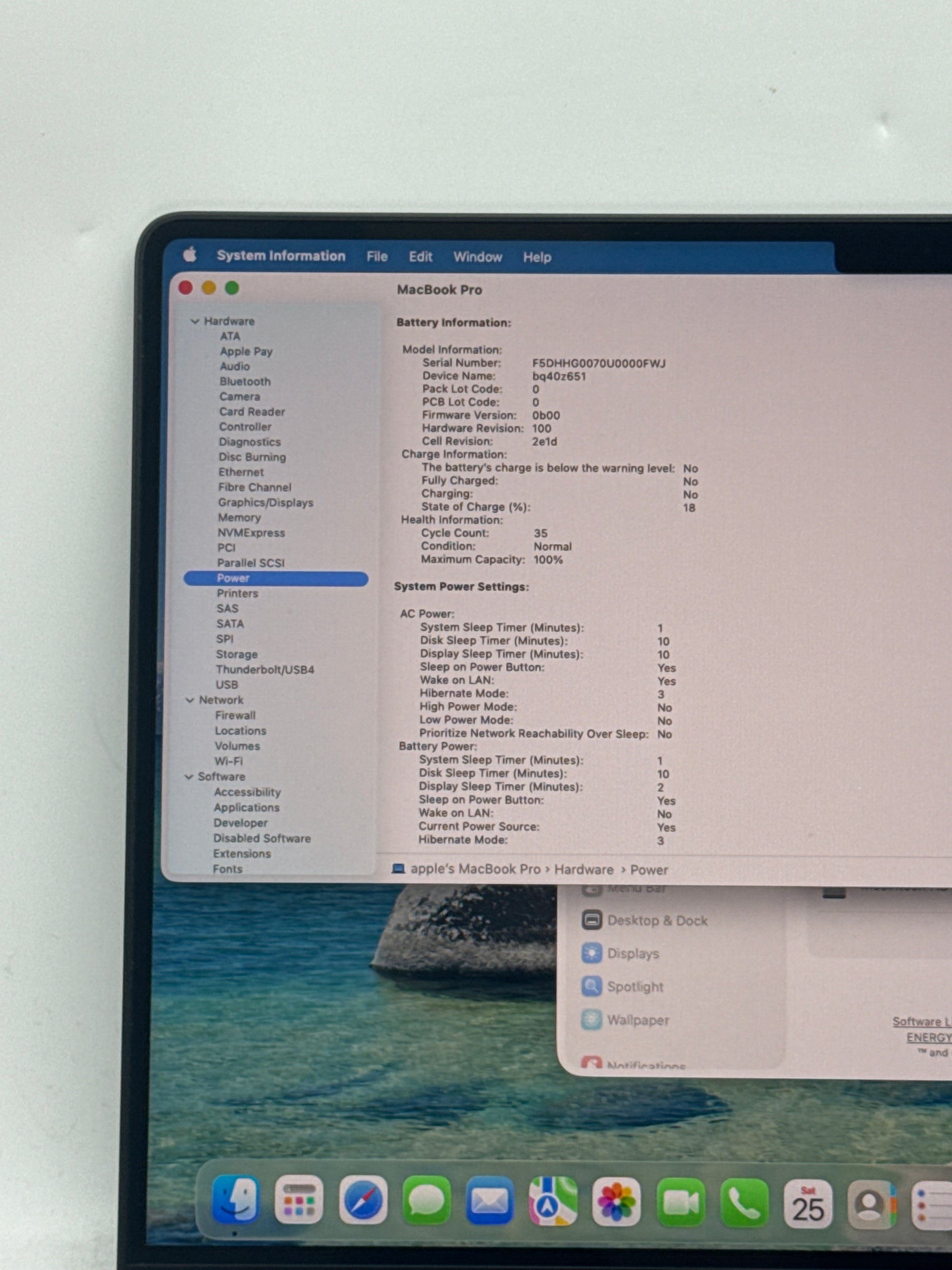
Task: Select Storage in the sidebar
Action: pyautogui.click(x=236, y=654)
